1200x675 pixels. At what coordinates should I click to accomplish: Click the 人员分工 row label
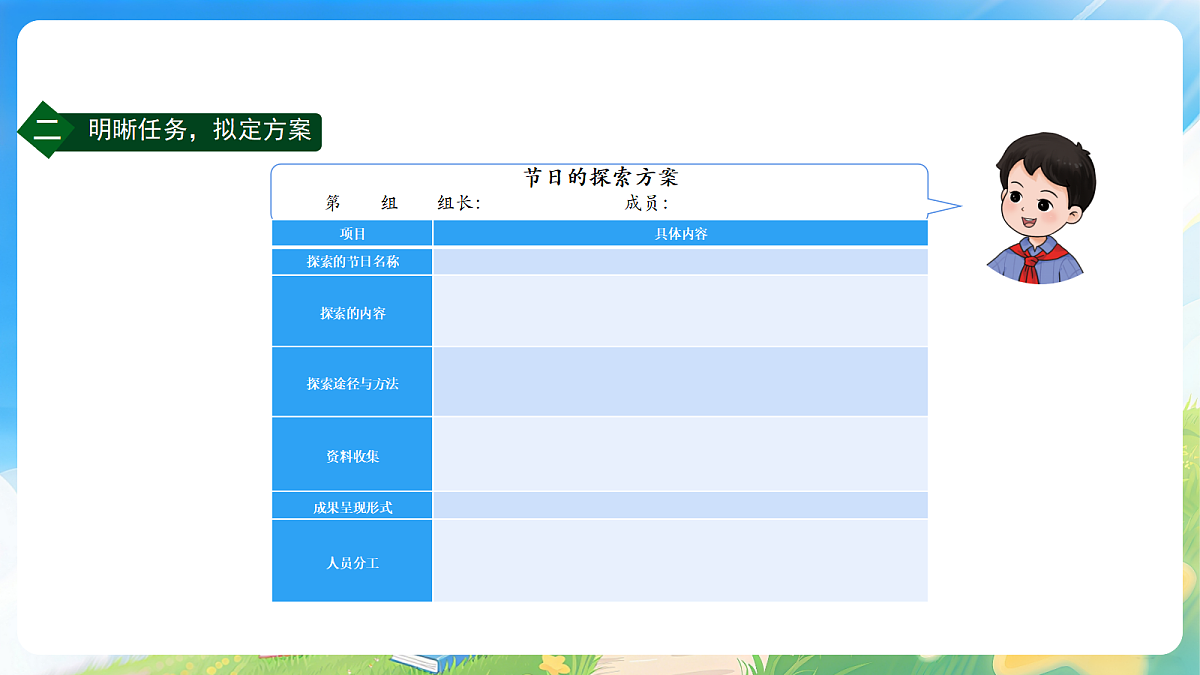tap(352, 562)
